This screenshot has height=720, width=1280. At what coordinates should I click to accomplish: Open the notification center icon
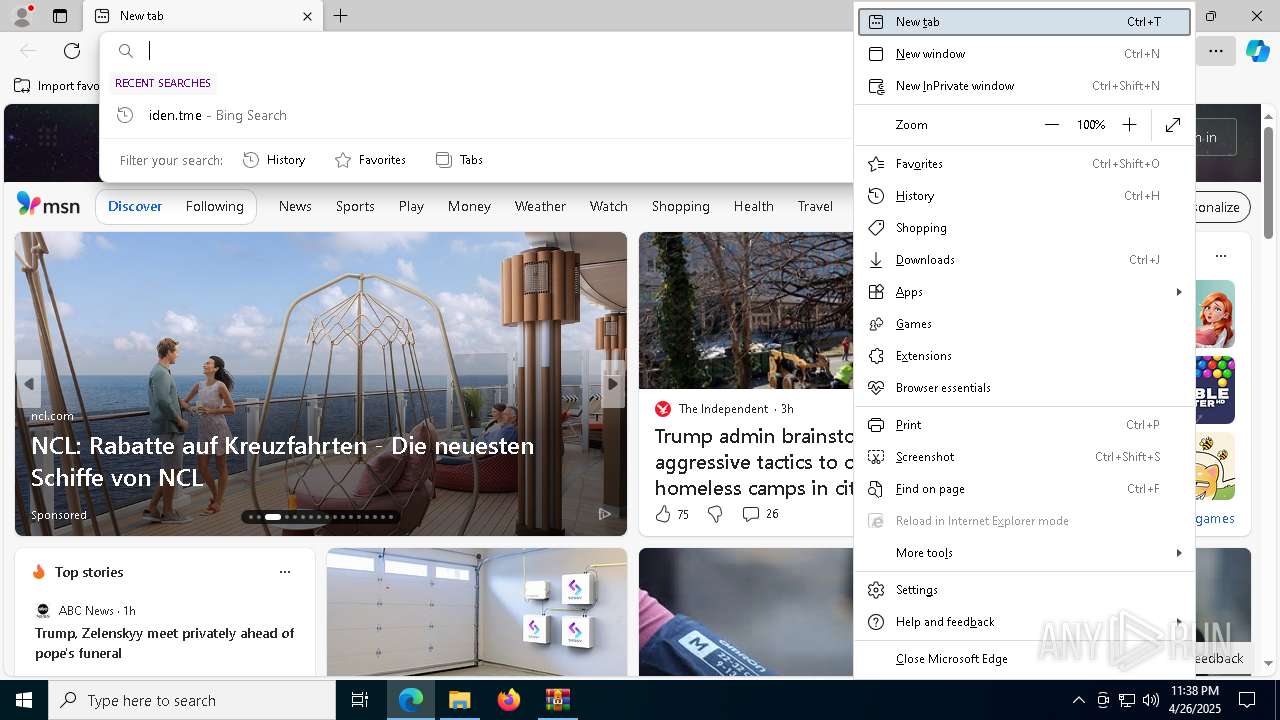coord(1247,700)
